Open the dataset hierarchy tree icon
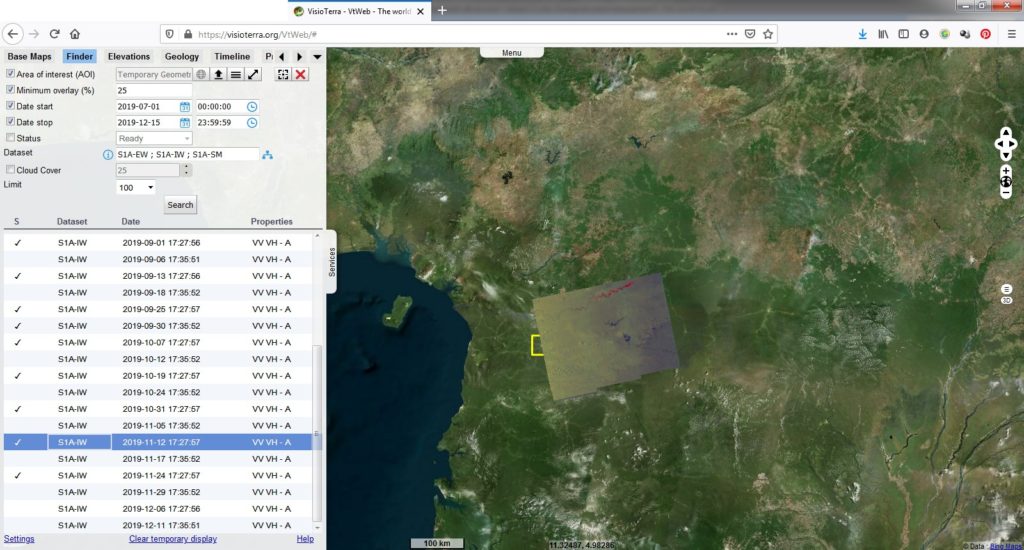 [x=267, y=155]
